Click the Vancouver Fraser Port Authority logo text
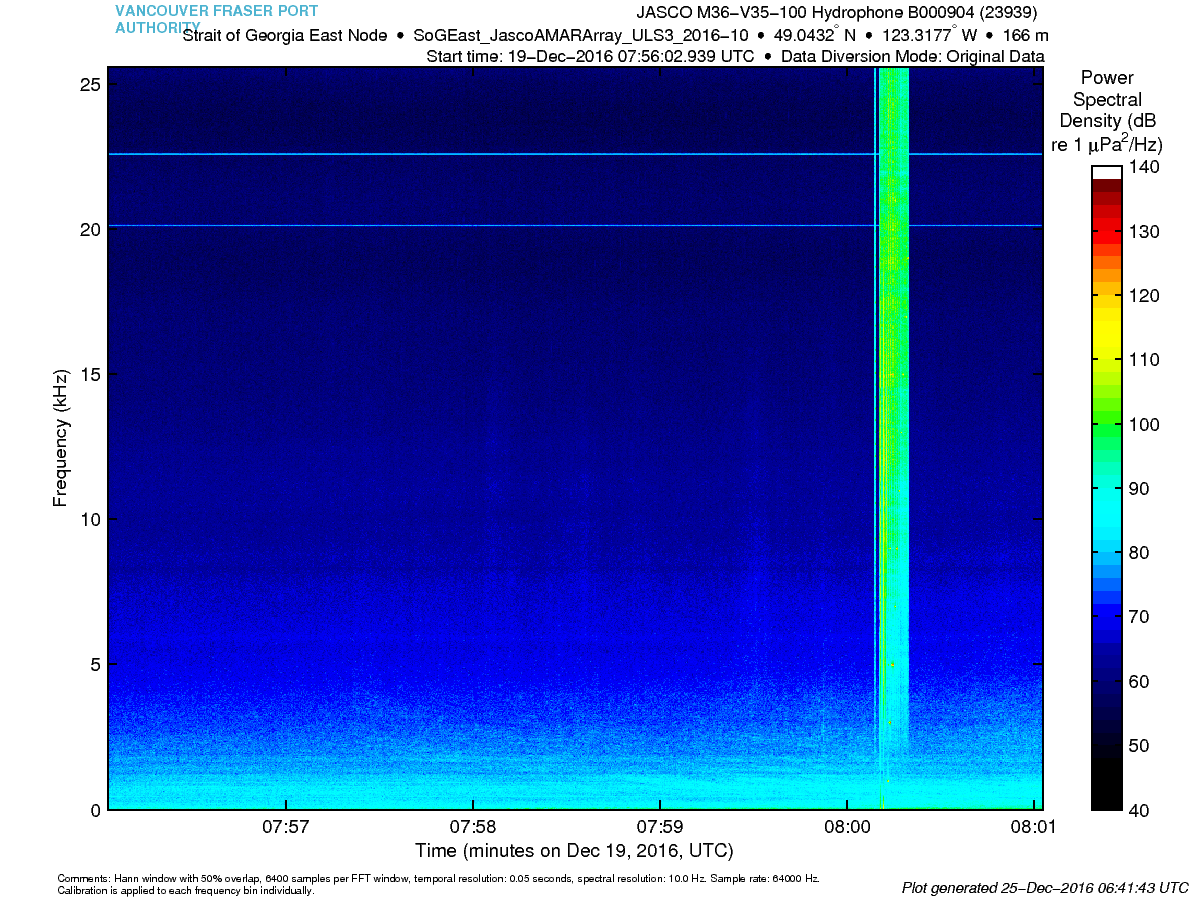This screenshot has width=1200, height=900. tap(216, 18)
